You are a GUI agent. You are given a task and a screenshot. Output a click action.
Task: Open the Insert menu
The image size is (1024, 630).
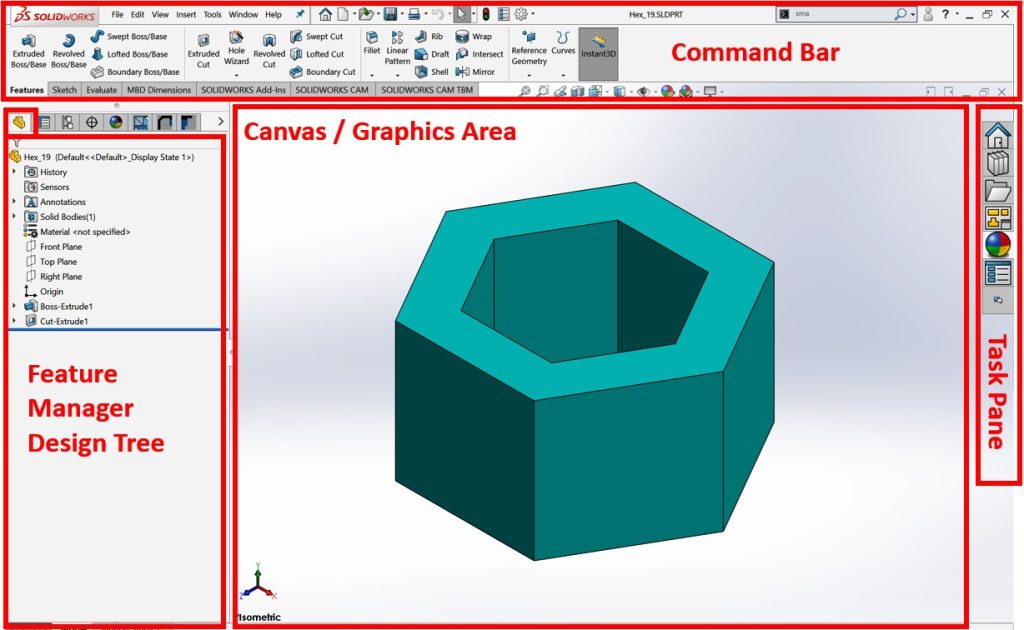pyautogui.click(x=186, y=15)
